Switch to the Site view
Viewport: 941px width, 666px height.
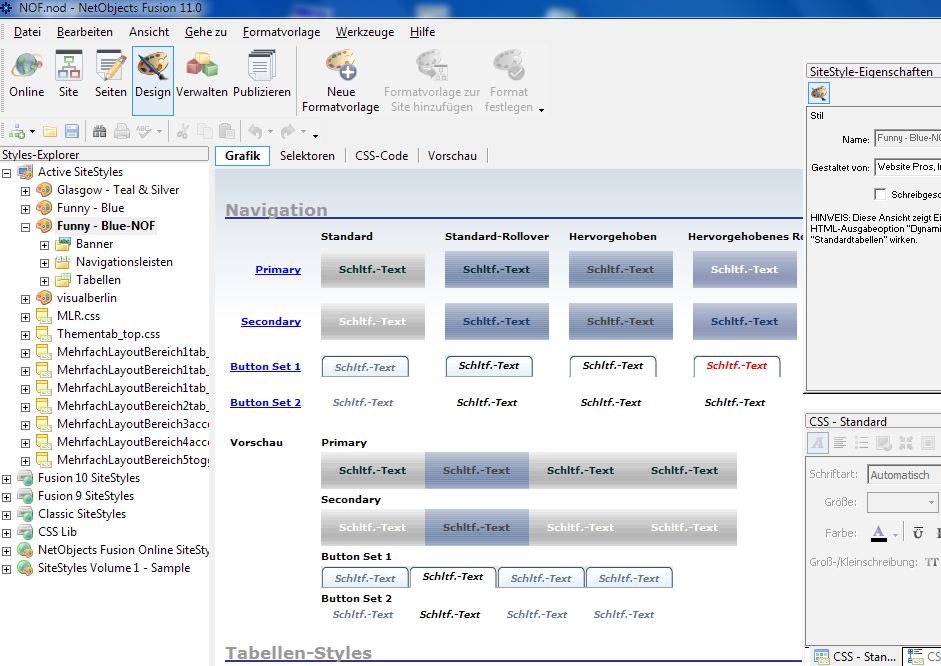tap(68, 75)
